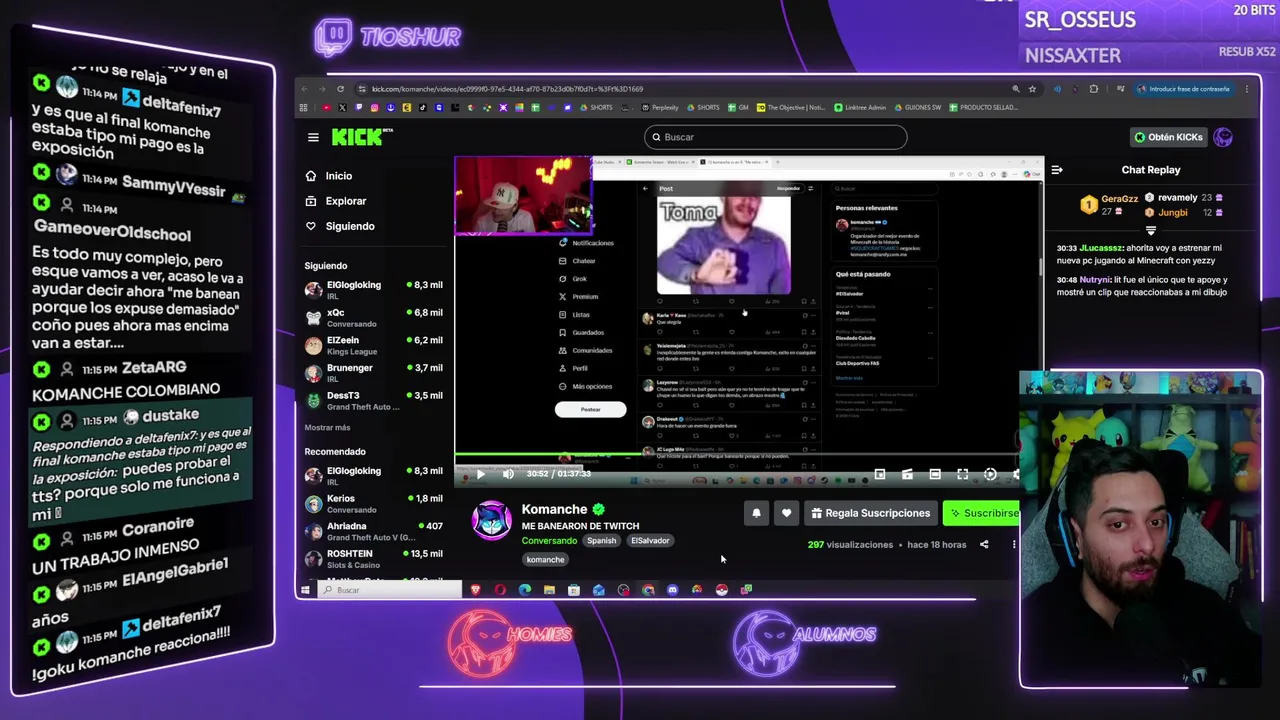Click Regala Suscripciones button
Image resolution: width=1280 pixels, height=720 pixels.
pyautogui.click(x=870, y=513)
